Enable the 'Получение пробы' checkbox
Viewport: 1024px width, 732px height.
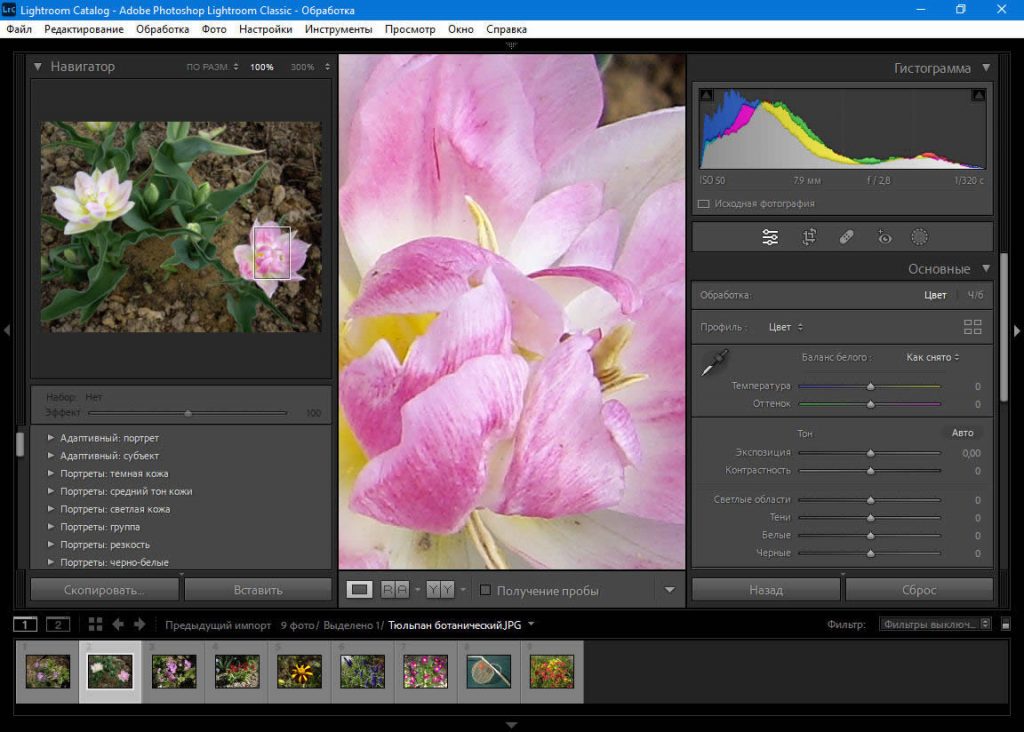click(485, 590)
